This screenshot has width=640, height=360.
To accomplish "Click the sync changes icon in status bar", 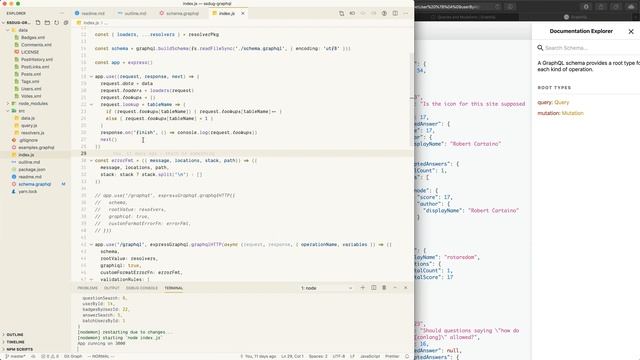I will point(33,356).
